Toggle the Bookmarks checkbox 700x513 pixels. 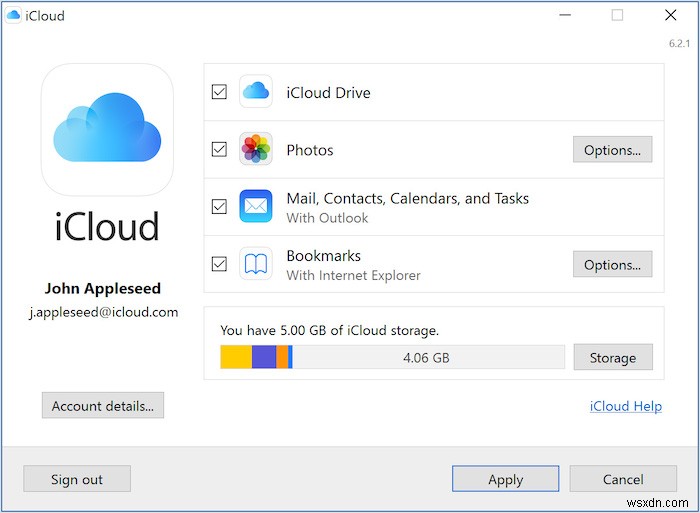click(219, 264)
